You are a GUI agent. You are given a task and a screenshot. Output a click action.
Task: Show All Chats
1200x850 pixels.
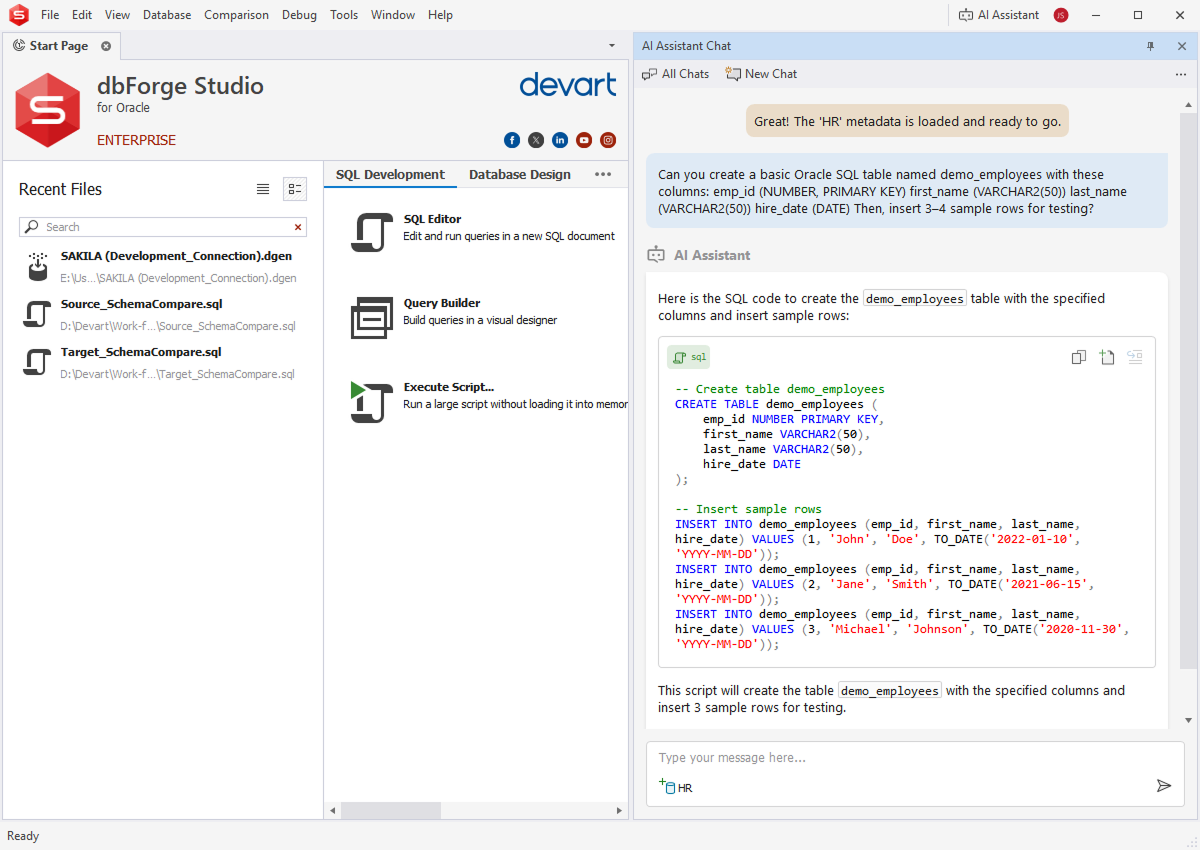[677, 74]
